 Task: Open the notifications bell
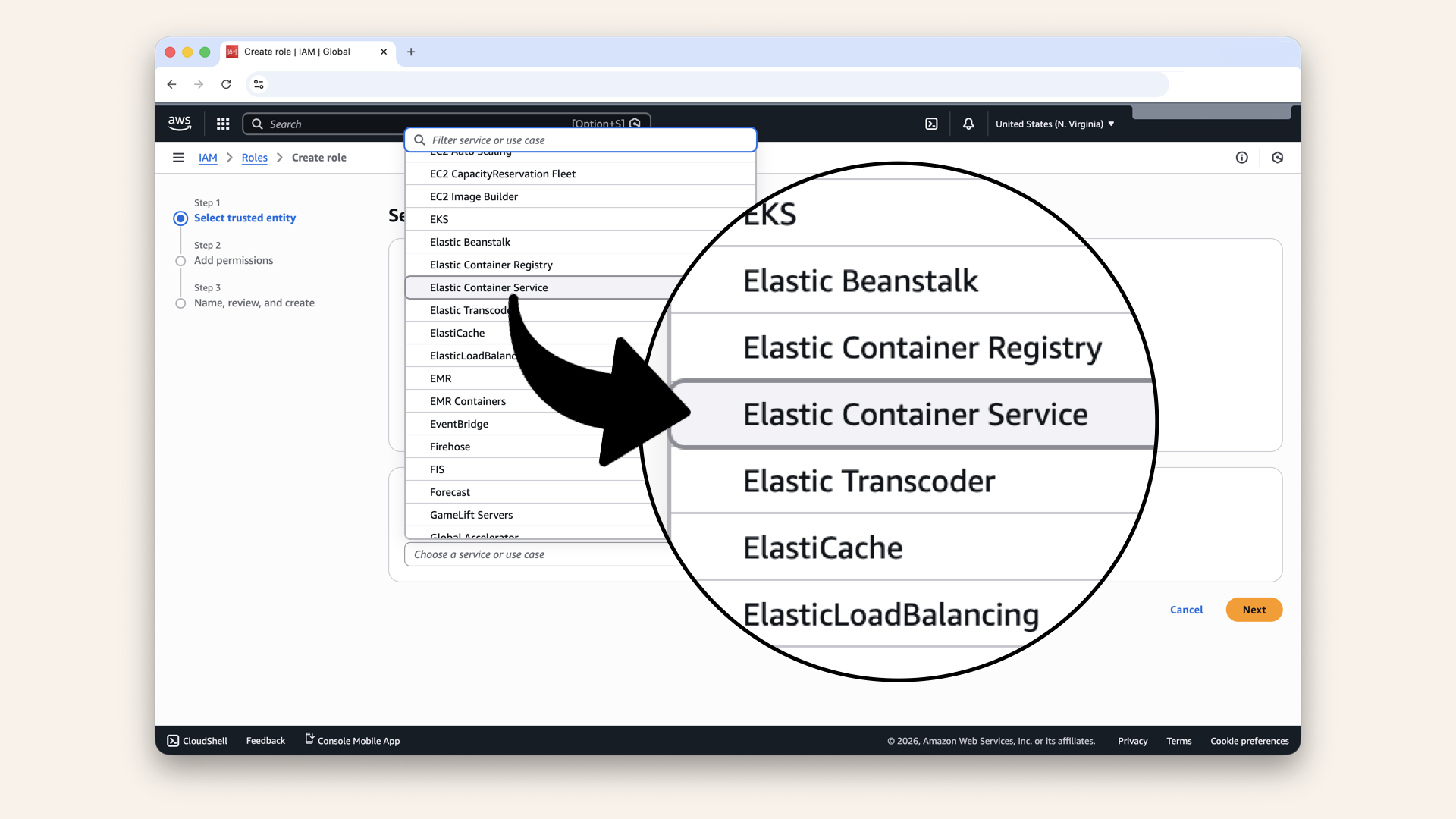point(968,123)
